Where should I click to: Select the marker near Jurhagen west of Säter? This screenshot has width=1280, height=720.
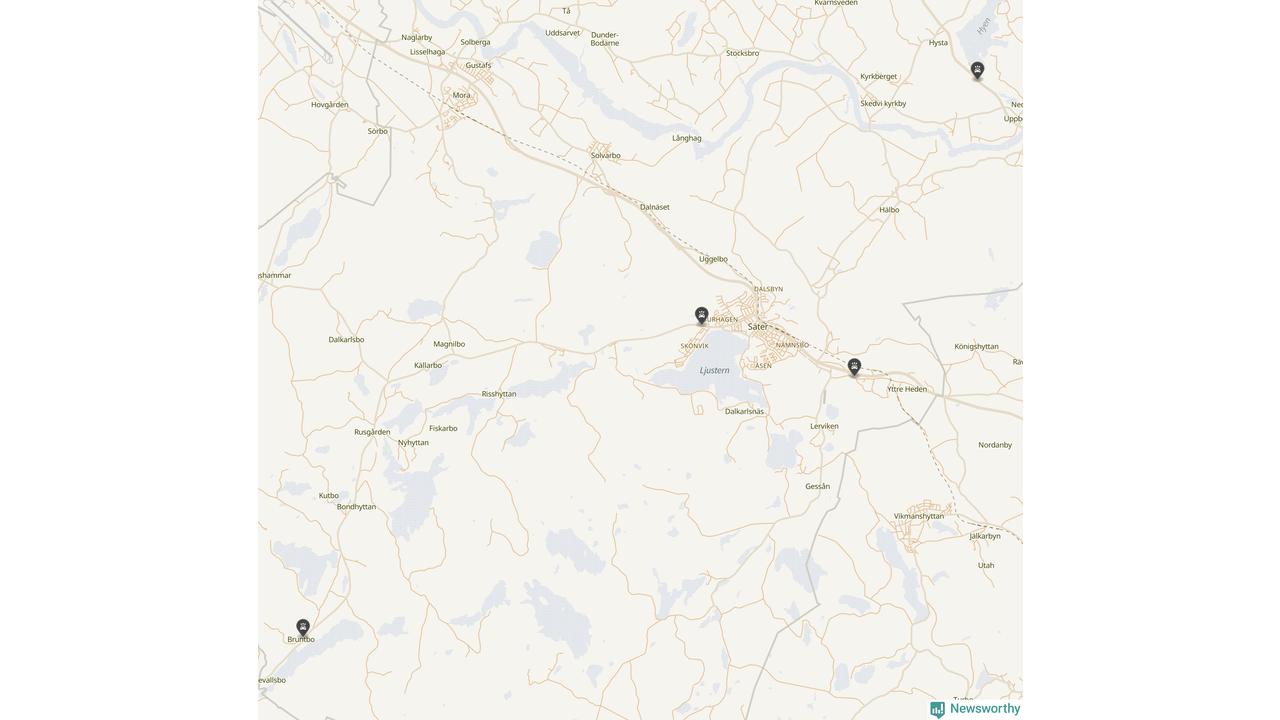point(702,315)
